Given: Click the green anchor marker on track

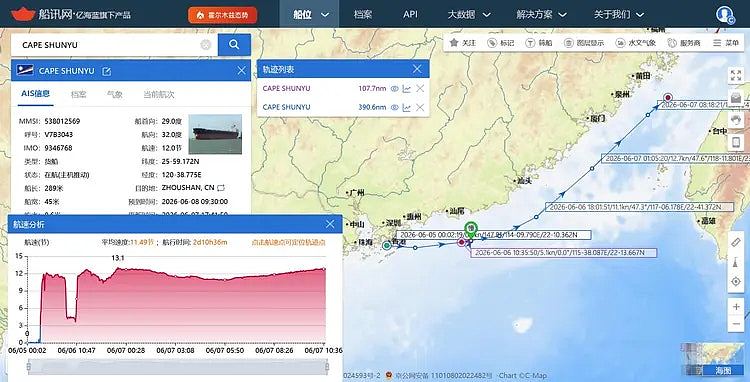Looking at the screenshot, I should [x=471, y=228].
